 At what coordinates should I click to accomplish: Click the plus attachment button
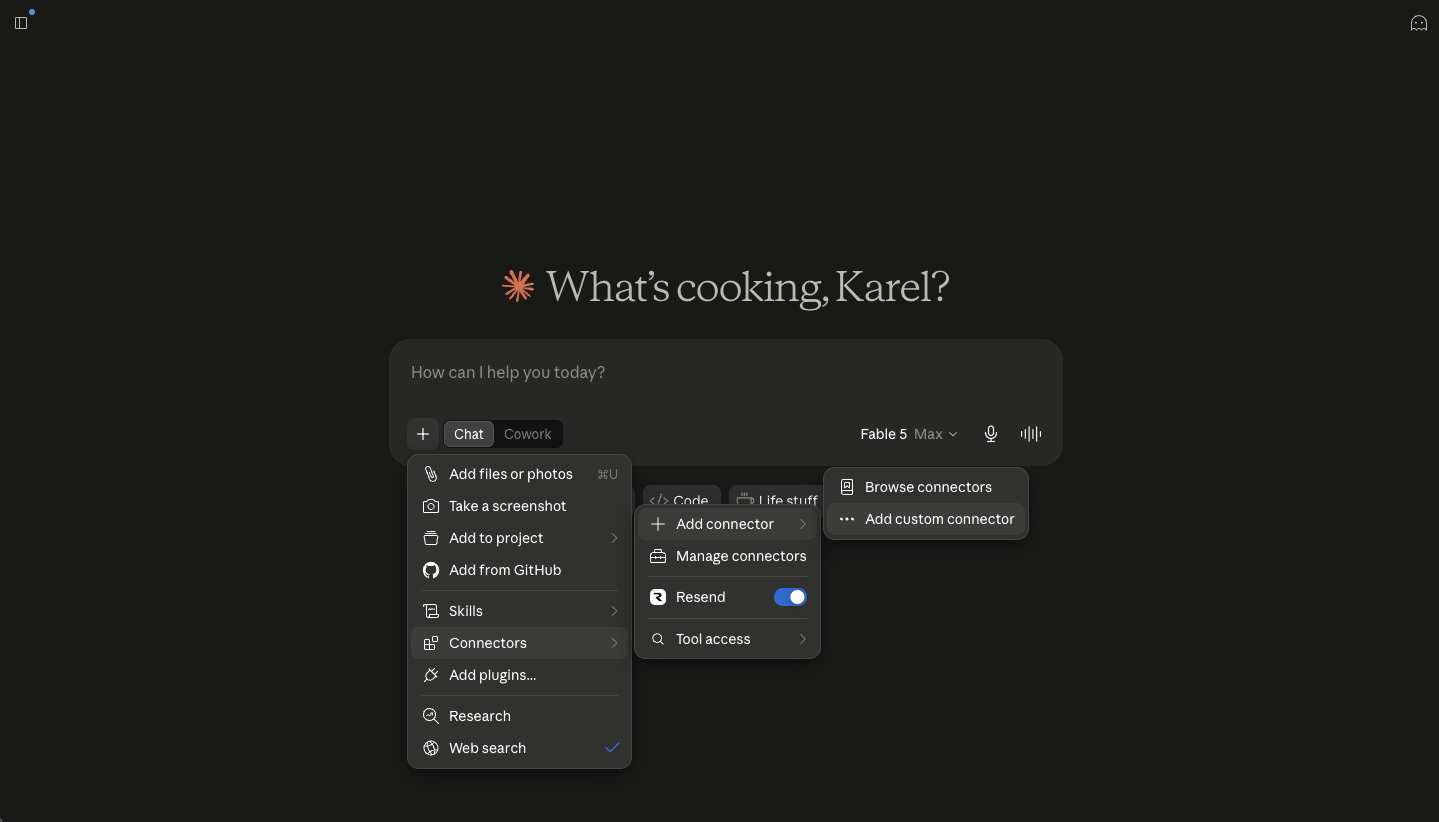[423, 434]
